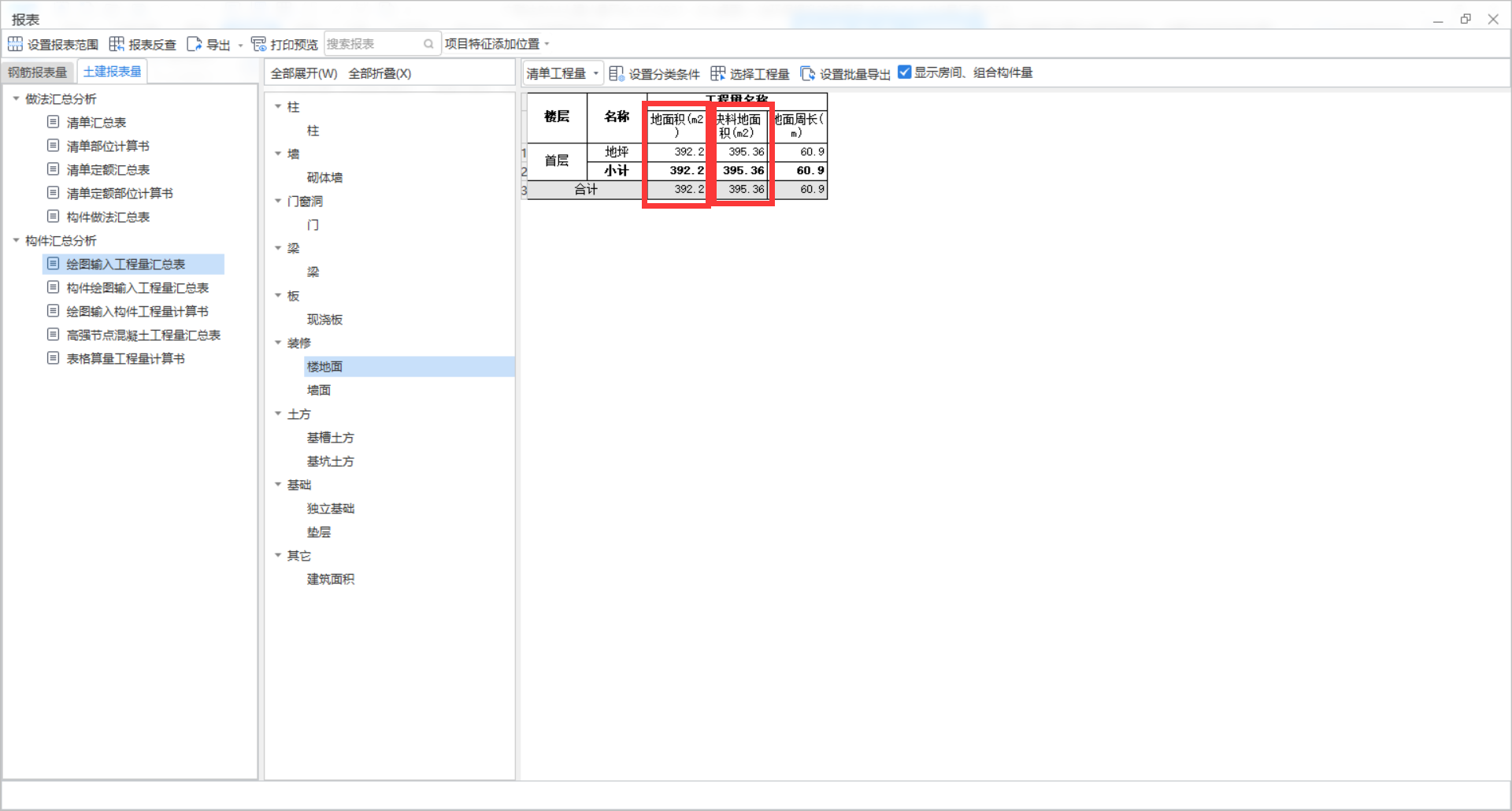
Task: Click the 设置报表范围 grid icon
Action: tap(15, 44)
